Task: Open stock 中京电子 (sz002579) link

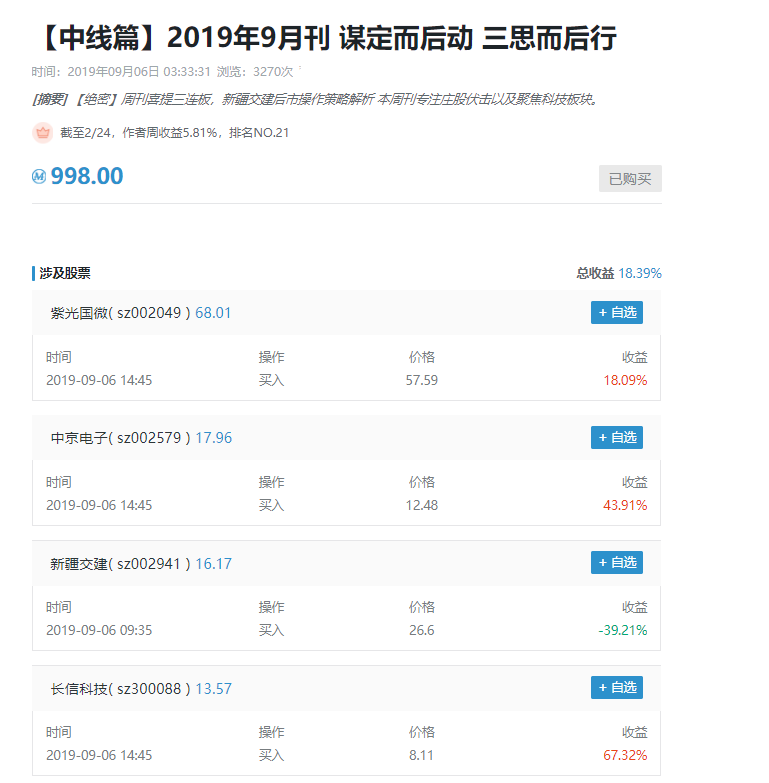Action: (120, 438)
